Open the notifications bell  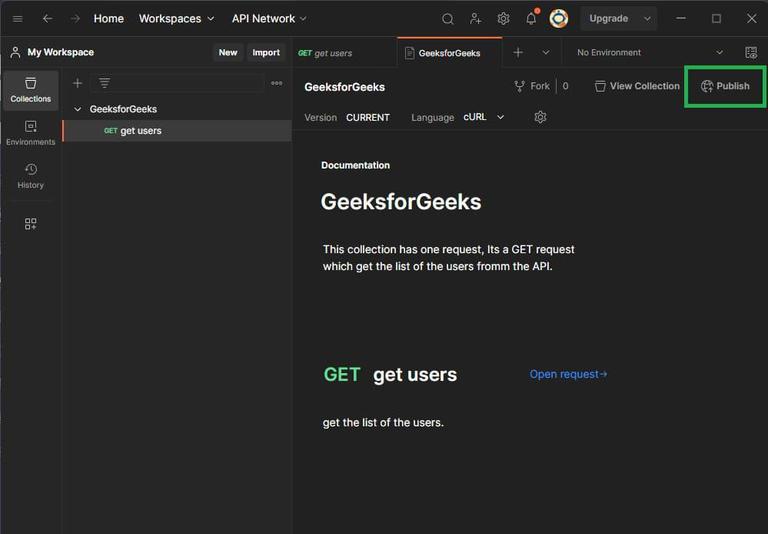[x=531, y=19]
